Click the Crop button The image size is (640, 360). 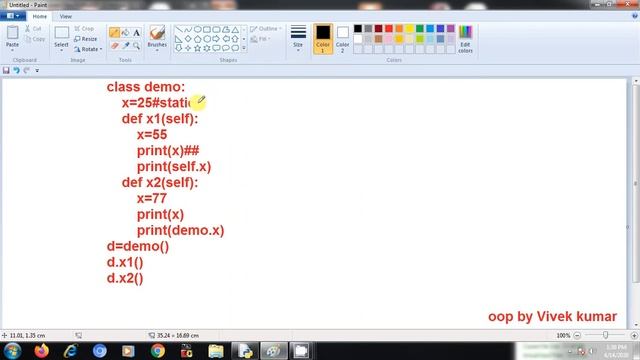84,29
